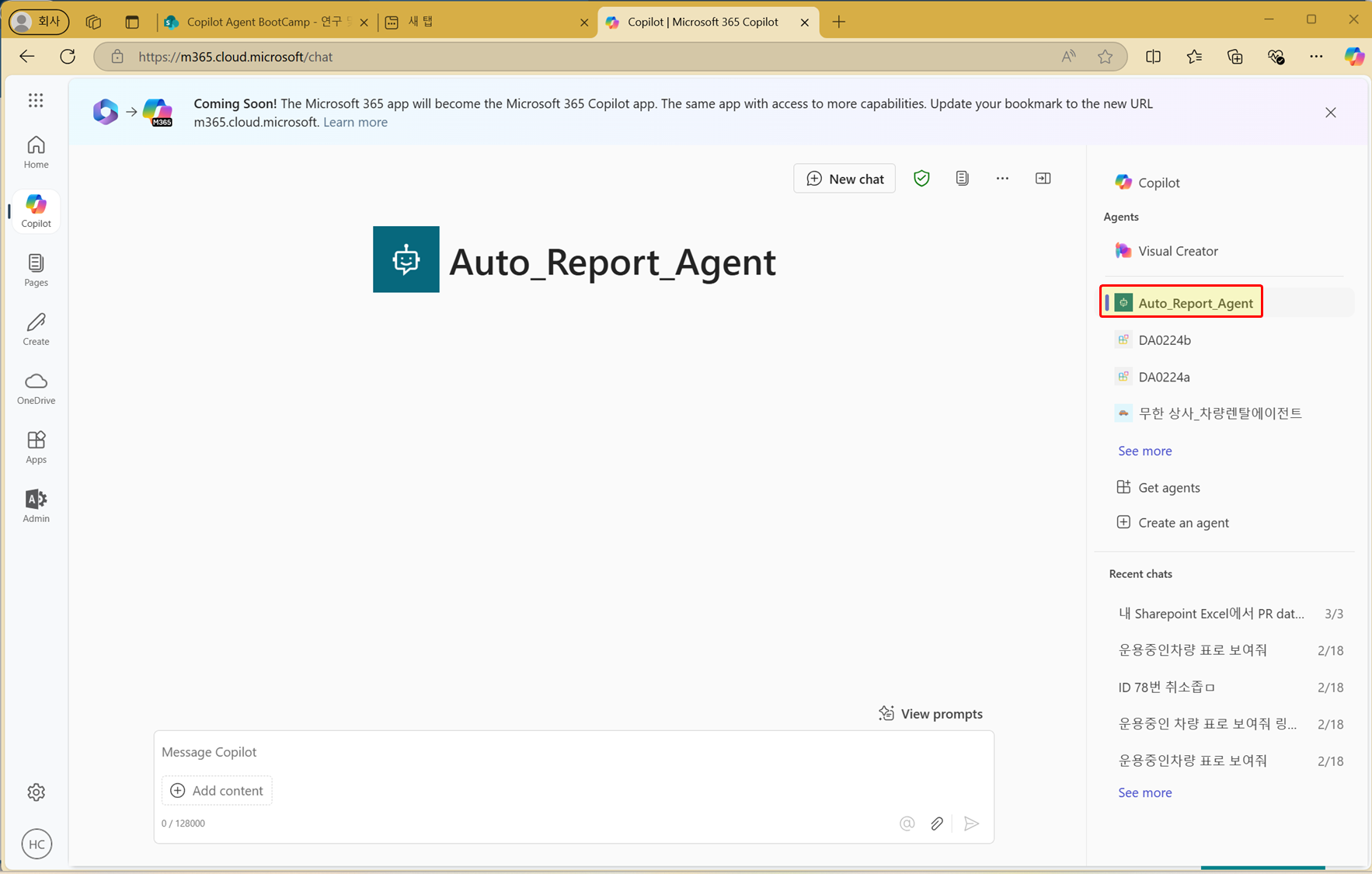Open recent chat ID 78번 취소좁ㅁ
The width and height of the screenshot is (1372, 874).
(x=1229, y=687)
